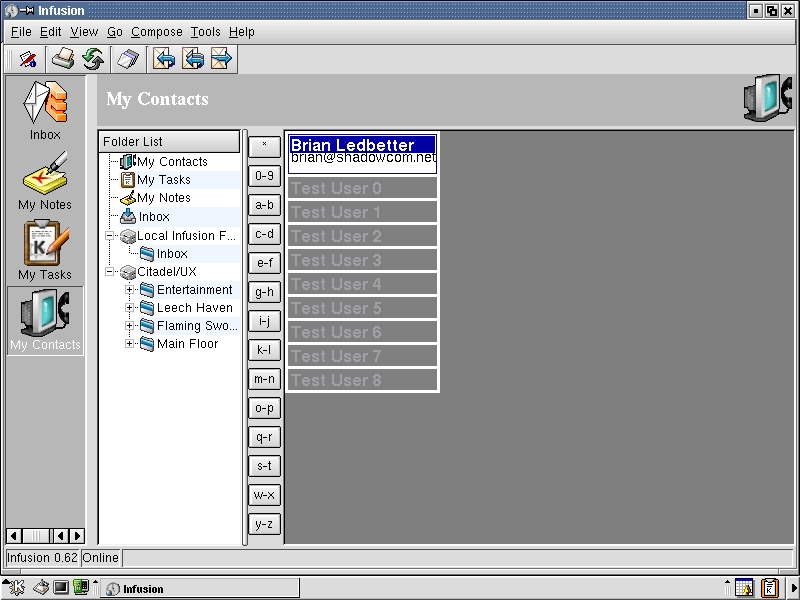The width and height of the screenshot is (800, 600).
Task: Click the calendar tray icon on taskbar
Action: coord(745,588)
